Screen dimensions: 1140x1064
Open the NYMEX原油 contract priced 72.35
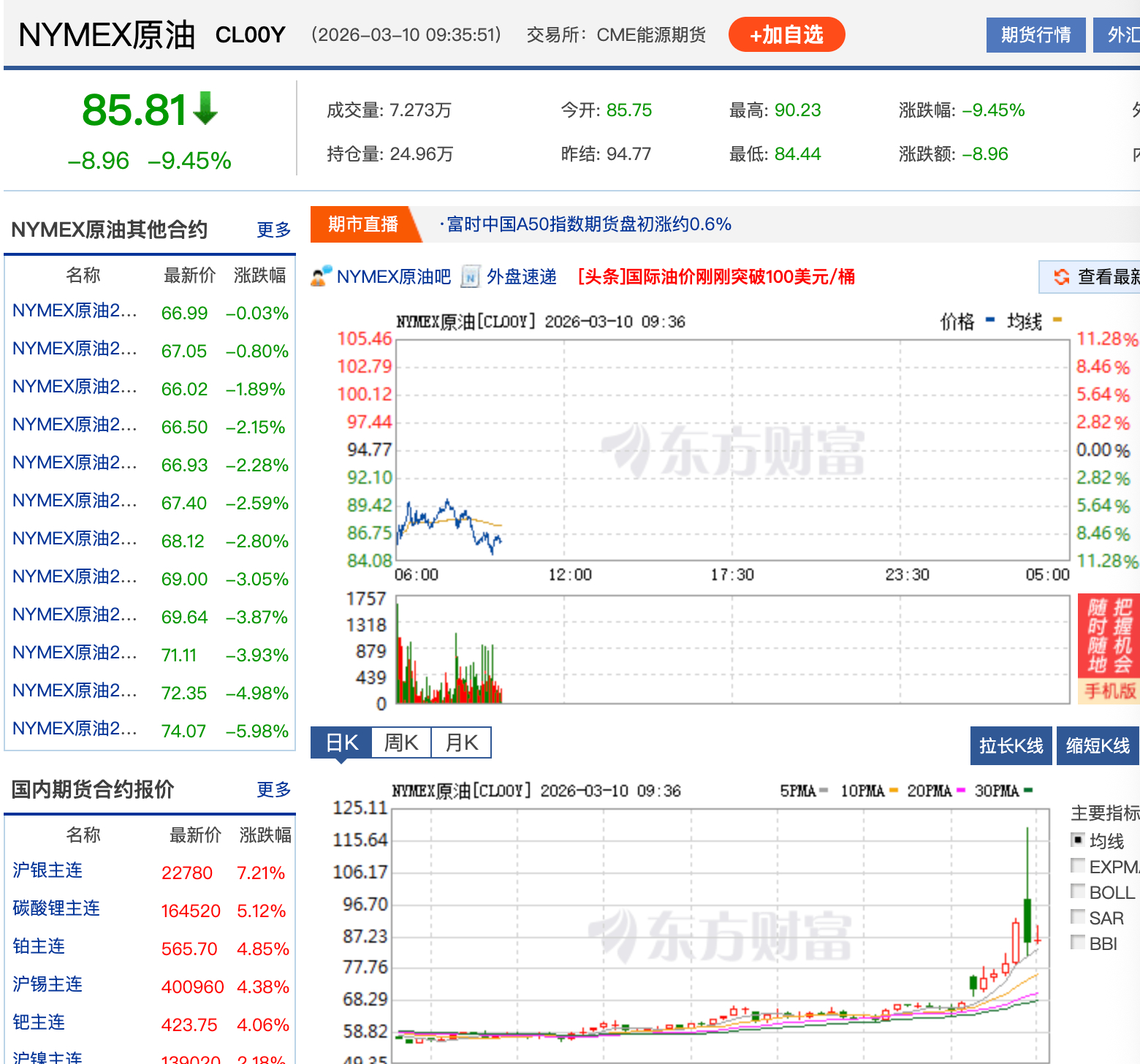point(75,692)
